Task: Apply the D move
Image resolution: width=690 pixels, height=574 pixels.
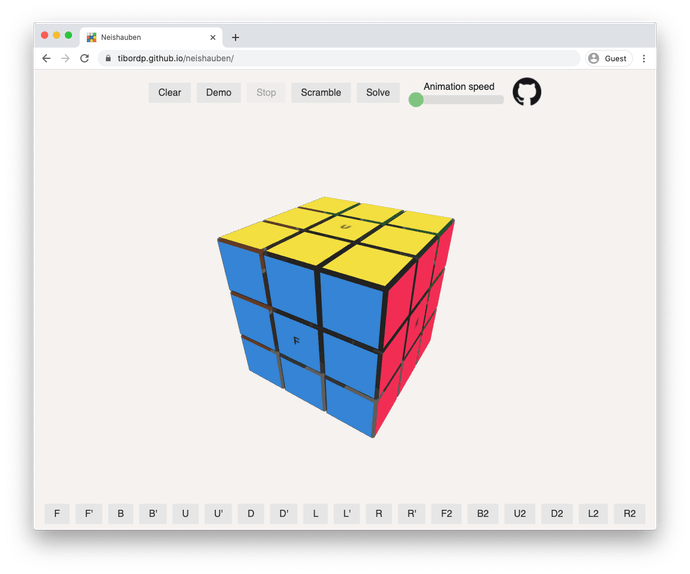Action: pos(251,514)
